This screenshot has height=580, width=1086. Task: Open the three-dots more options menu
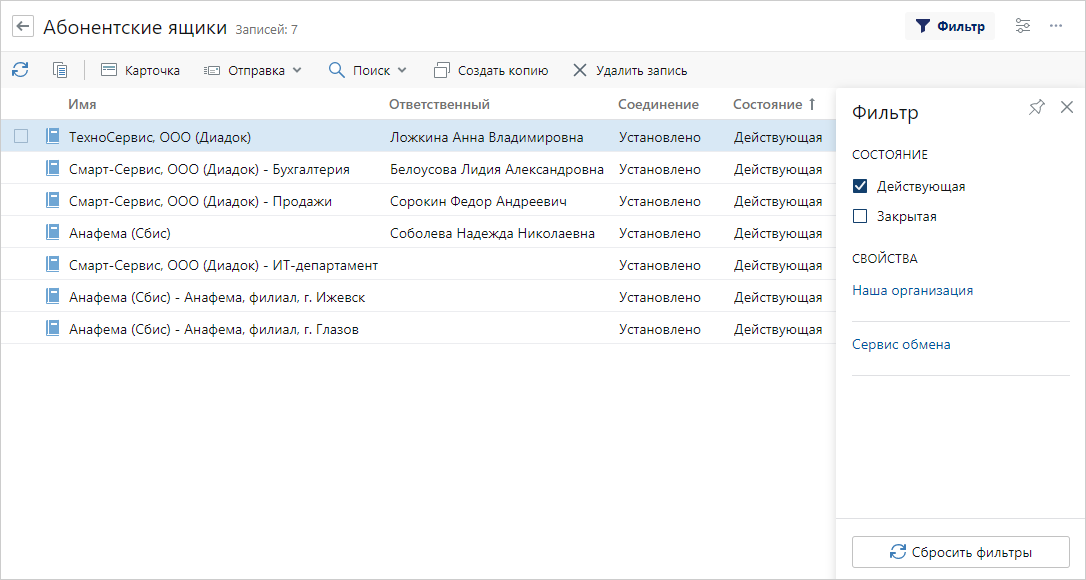[1056, 26]
